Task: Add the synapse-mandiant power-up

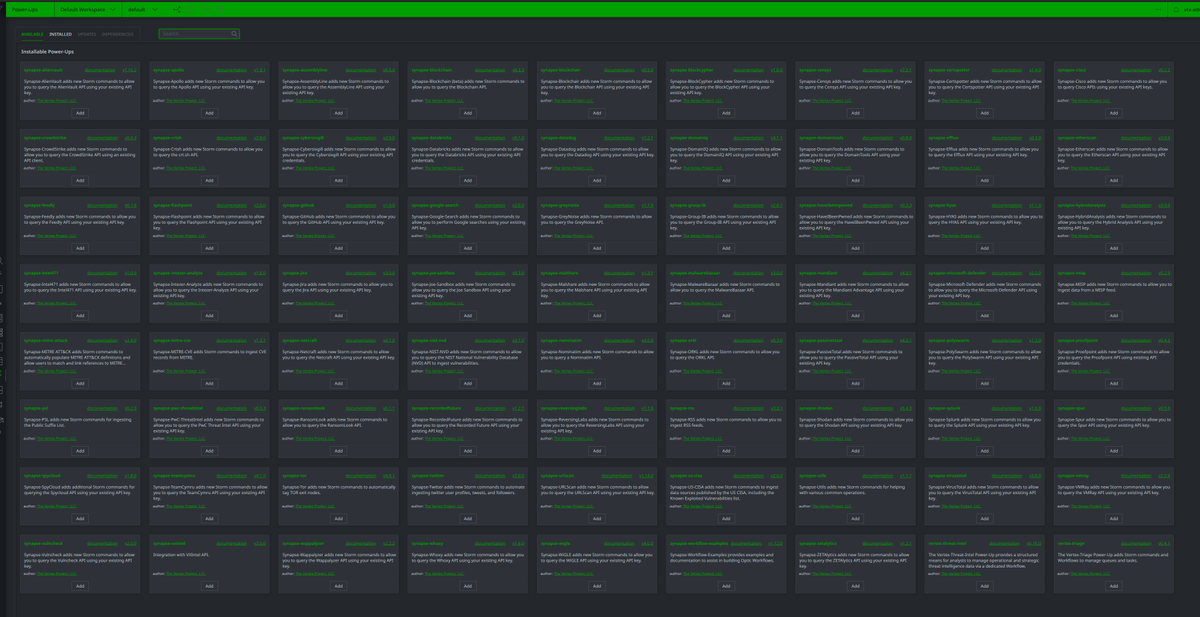Action: pyautogui.click(x=855, y=316)
